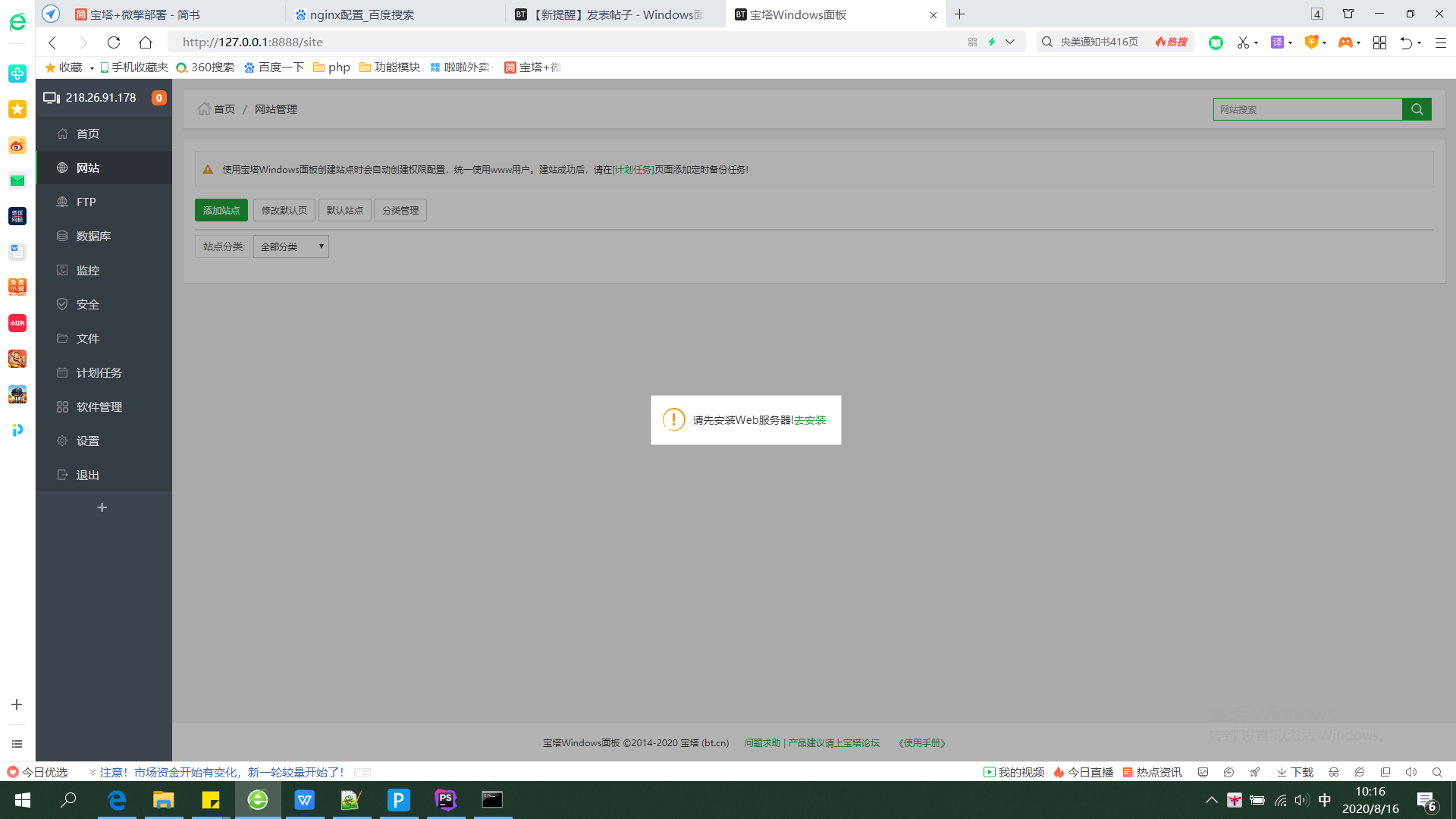1456x819 pixels.
Task: Focus the 网站搜索 search field
Action: coord(1307,109)
